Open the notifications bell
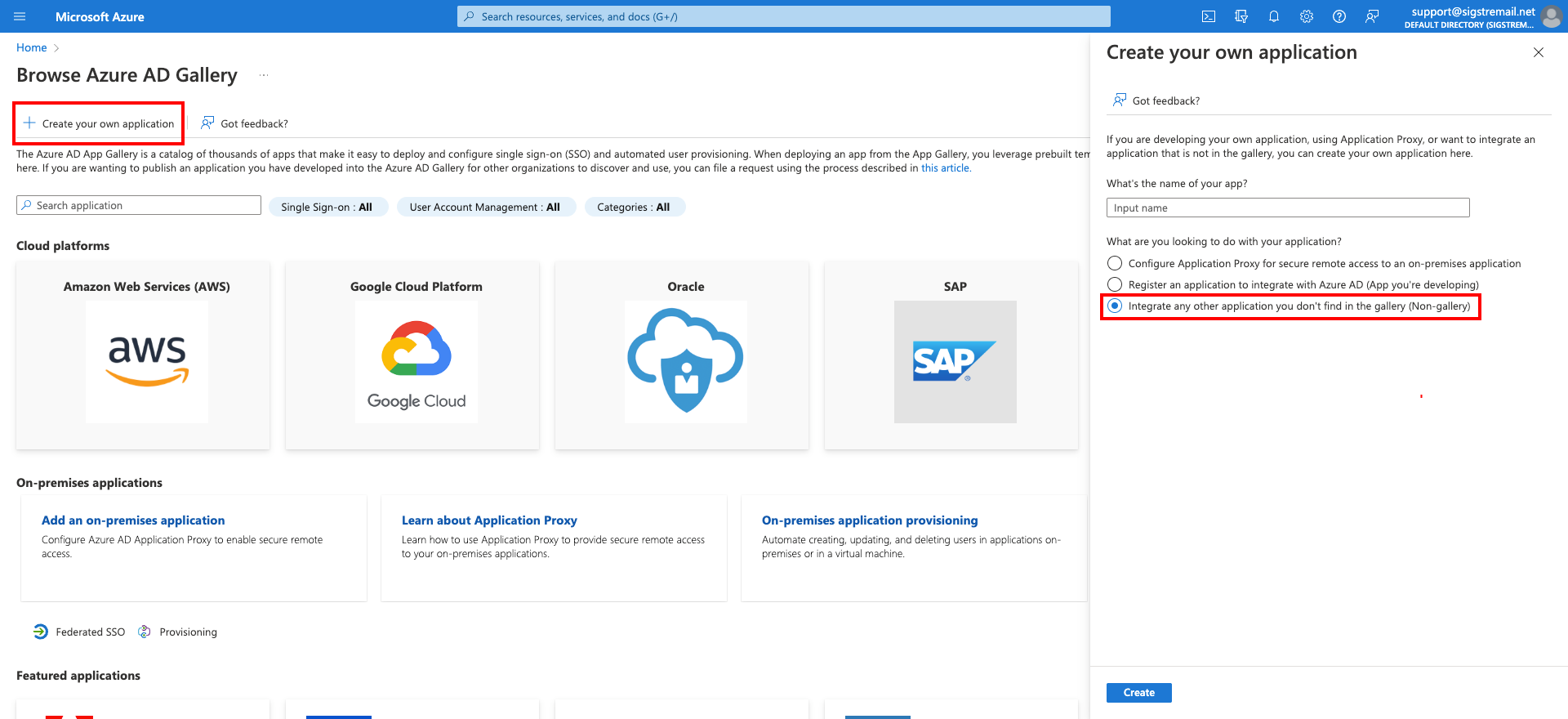1568x719 pixels. point(1274,16)
